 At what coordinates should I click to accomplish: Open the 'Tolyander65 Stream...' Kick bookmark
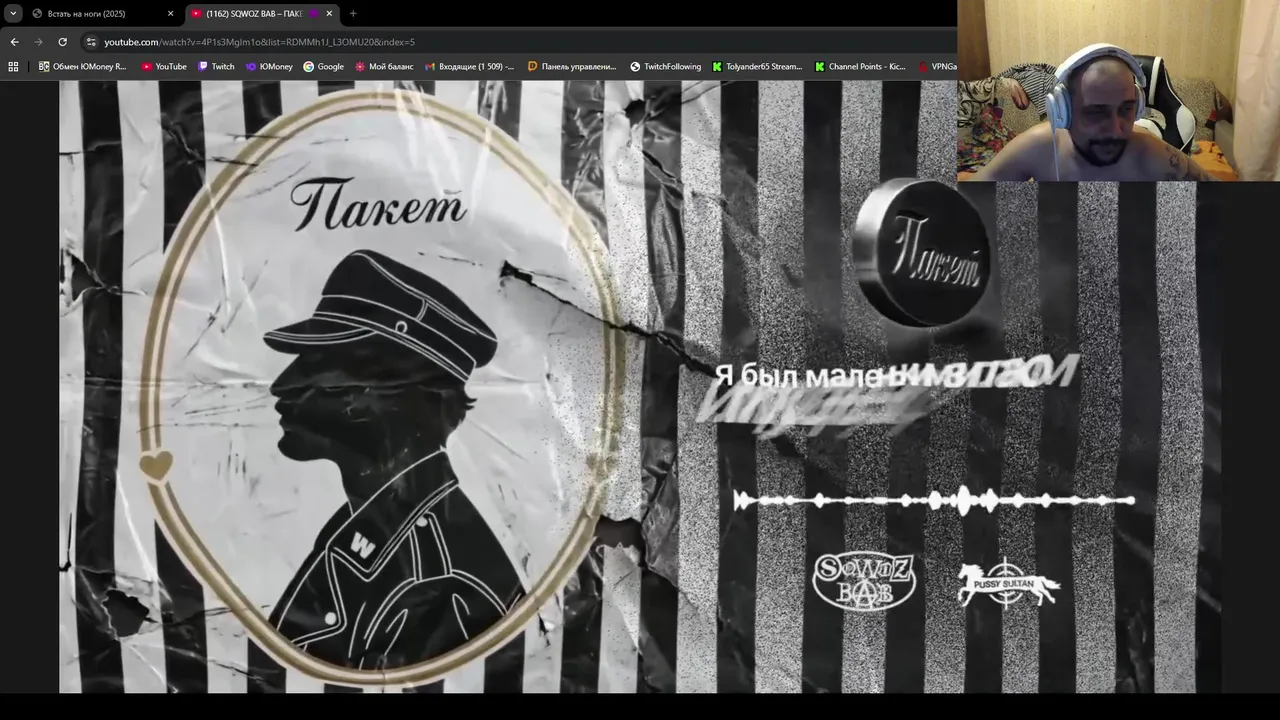point(757,67)
